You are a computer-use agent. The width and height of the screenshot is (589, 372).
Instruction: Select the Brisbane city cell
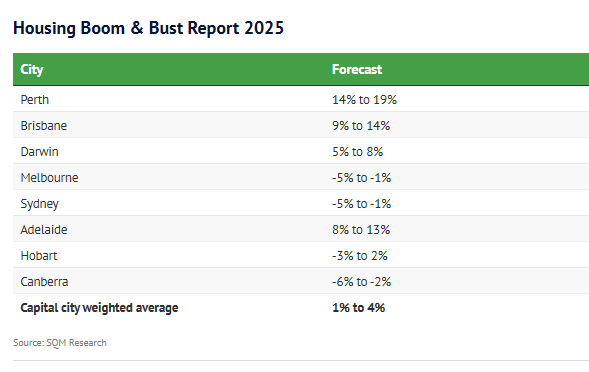(x=44, y=126)
